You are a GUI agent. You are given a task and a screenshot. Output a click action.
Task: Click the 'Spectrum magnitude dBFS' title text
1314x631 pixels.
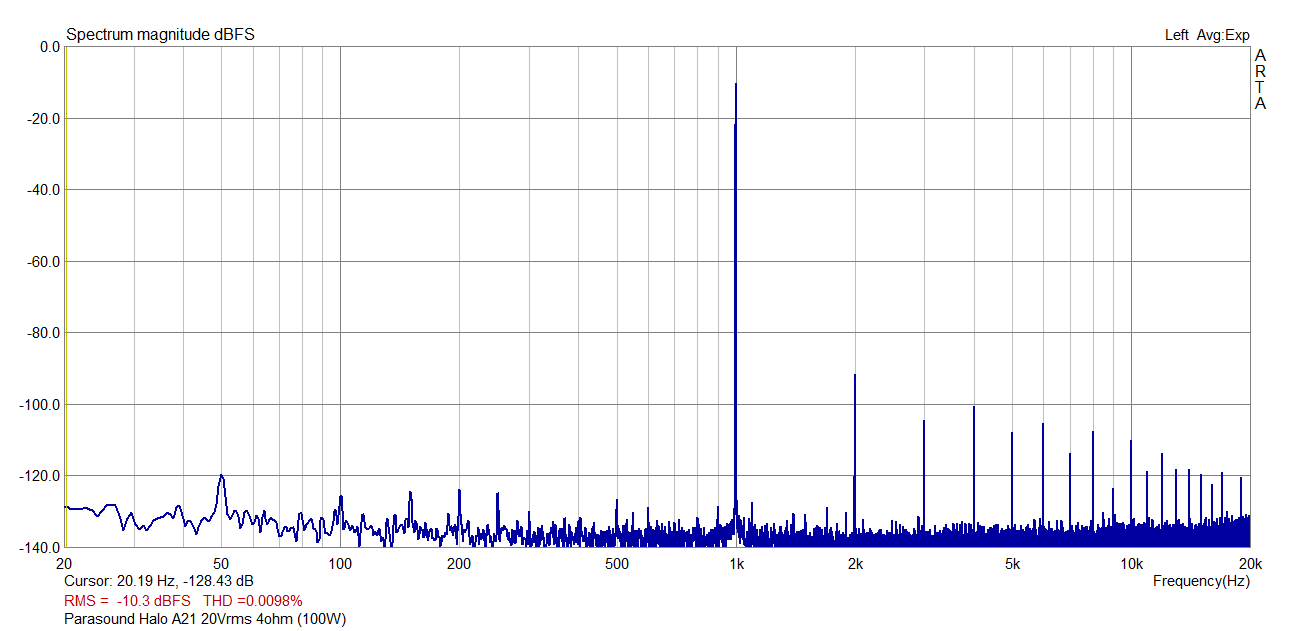[160, 35]
